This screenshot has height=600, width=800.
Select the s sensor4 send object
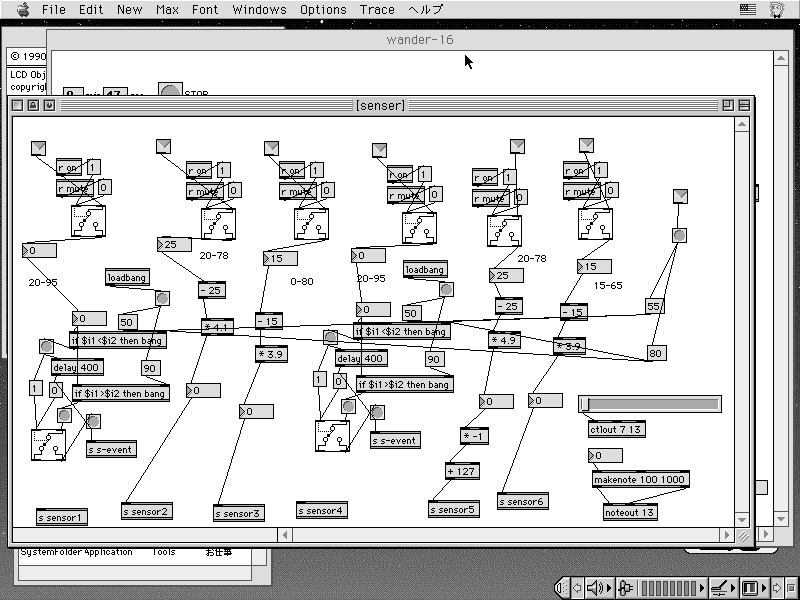[322, 510]
